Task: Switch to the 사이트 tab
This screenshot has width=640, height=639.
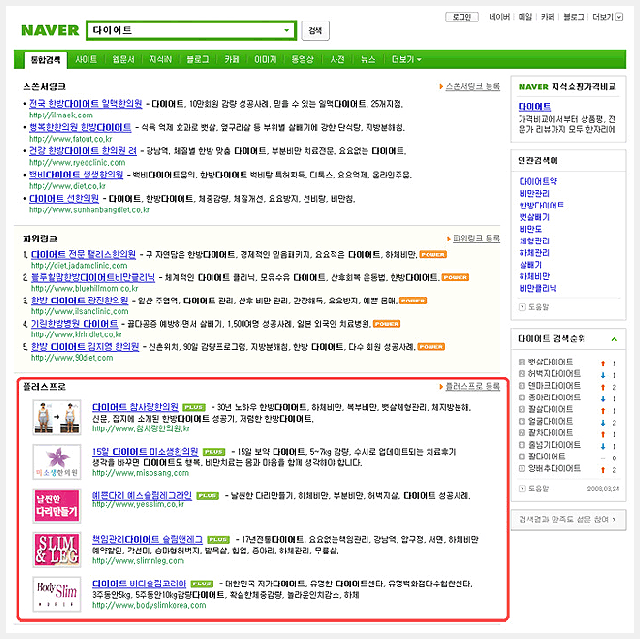Action: point(86,60)
